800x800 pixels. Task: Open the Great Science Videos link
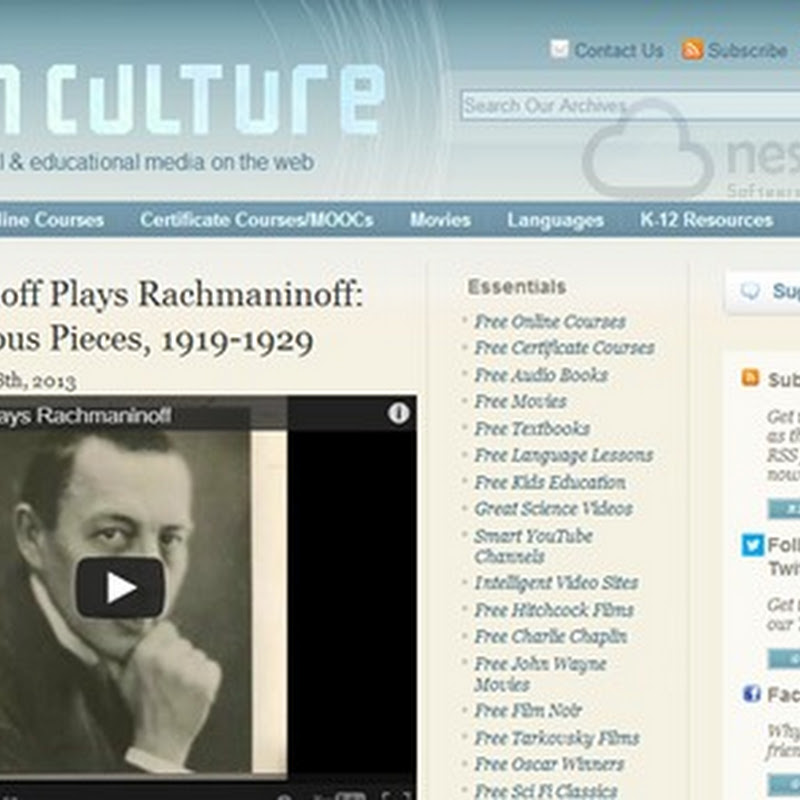554,509
